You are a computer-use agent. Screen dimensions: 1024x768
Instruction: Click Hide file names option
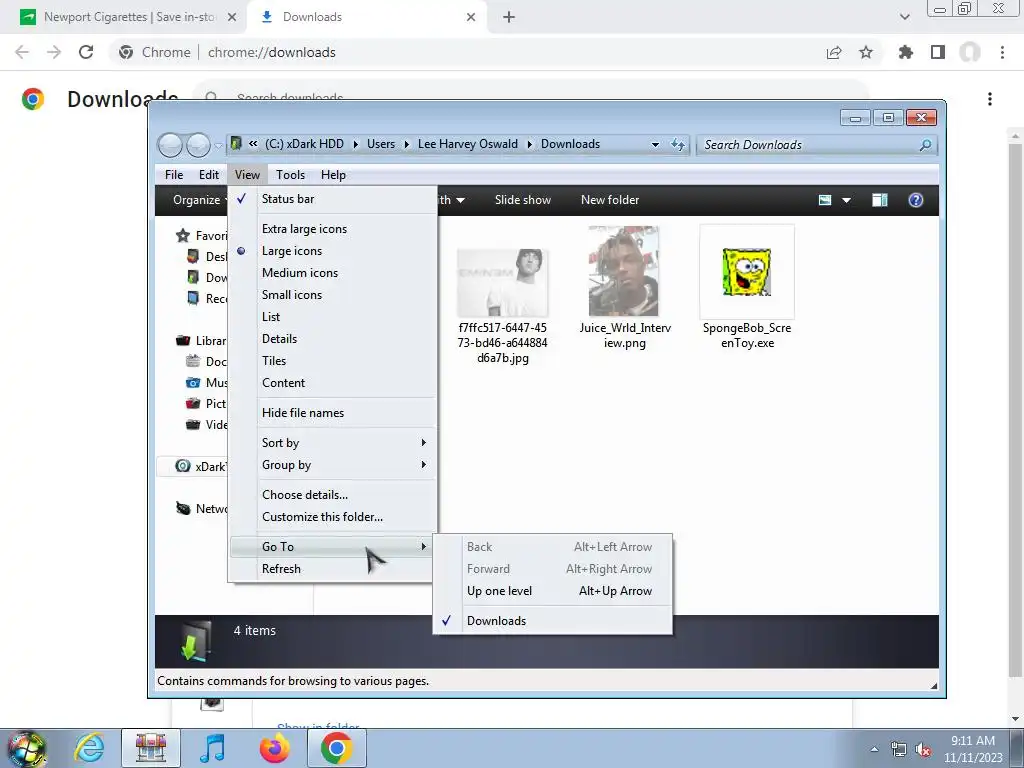pyautogui.click(x=333, y=413)
